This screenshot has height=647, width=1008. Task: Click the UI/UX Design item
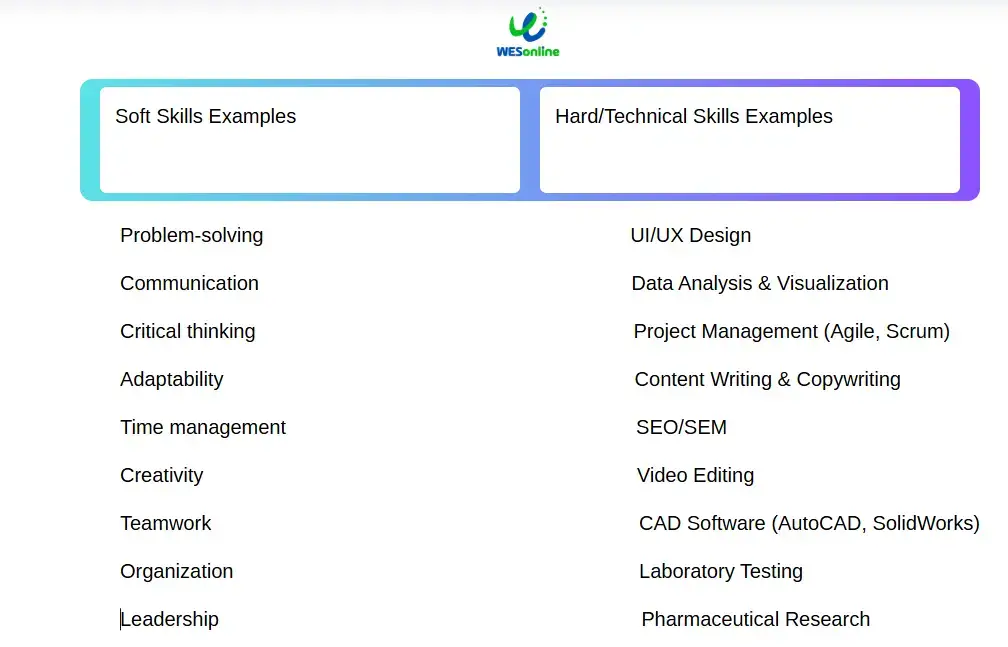(691, 235)
